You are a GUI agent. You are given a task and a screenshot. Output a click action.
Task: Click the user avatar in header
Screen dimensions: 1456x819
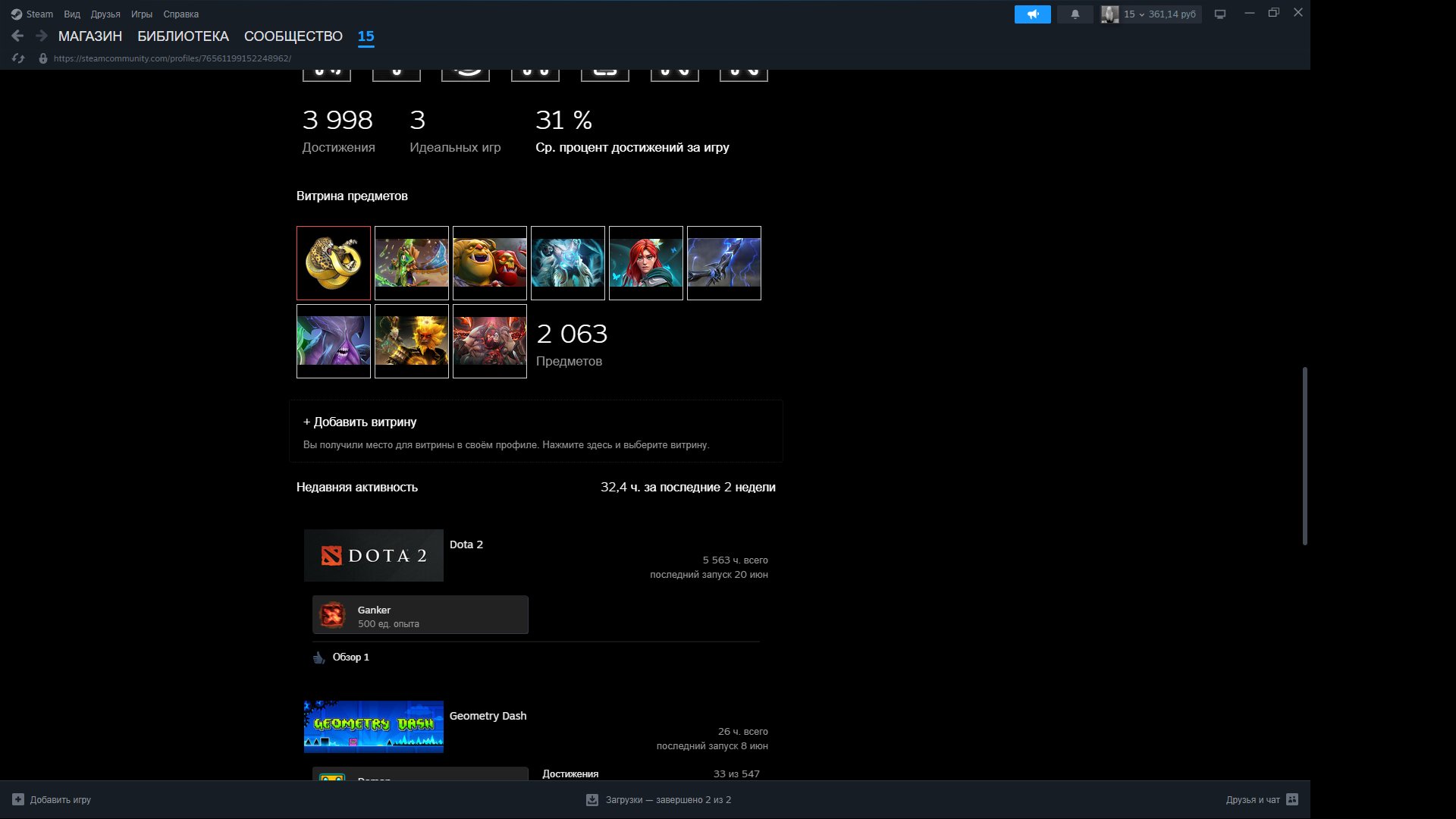point(1109,14)
